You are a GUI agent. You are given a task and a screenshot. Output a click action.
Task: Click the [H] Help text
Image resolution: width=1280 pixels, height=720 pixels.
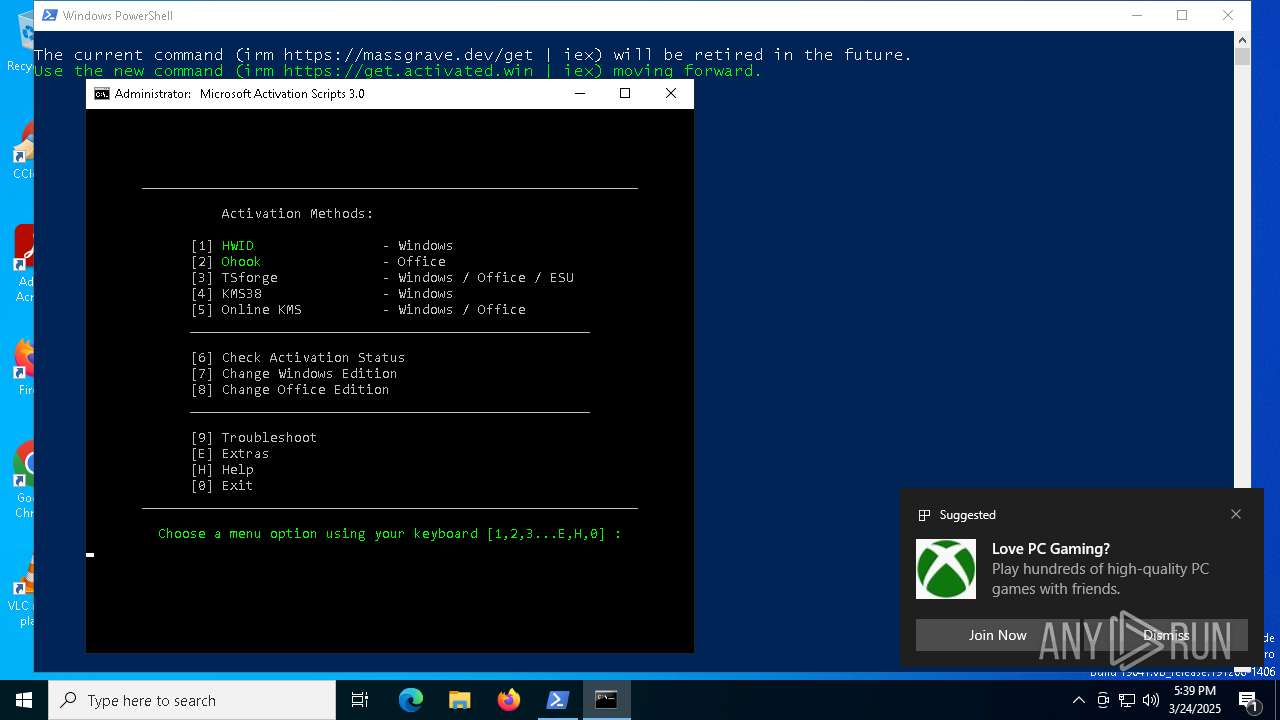(222, 469)
